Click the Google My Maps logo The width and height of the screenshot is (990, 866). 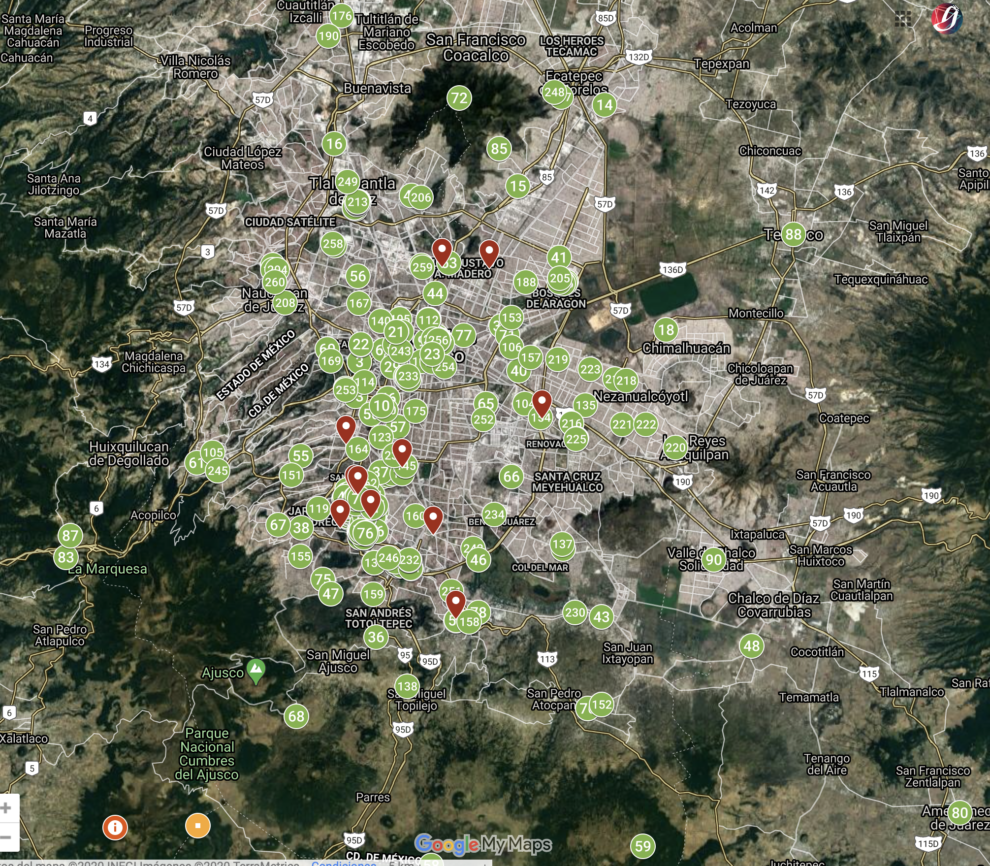click(483, 844)
